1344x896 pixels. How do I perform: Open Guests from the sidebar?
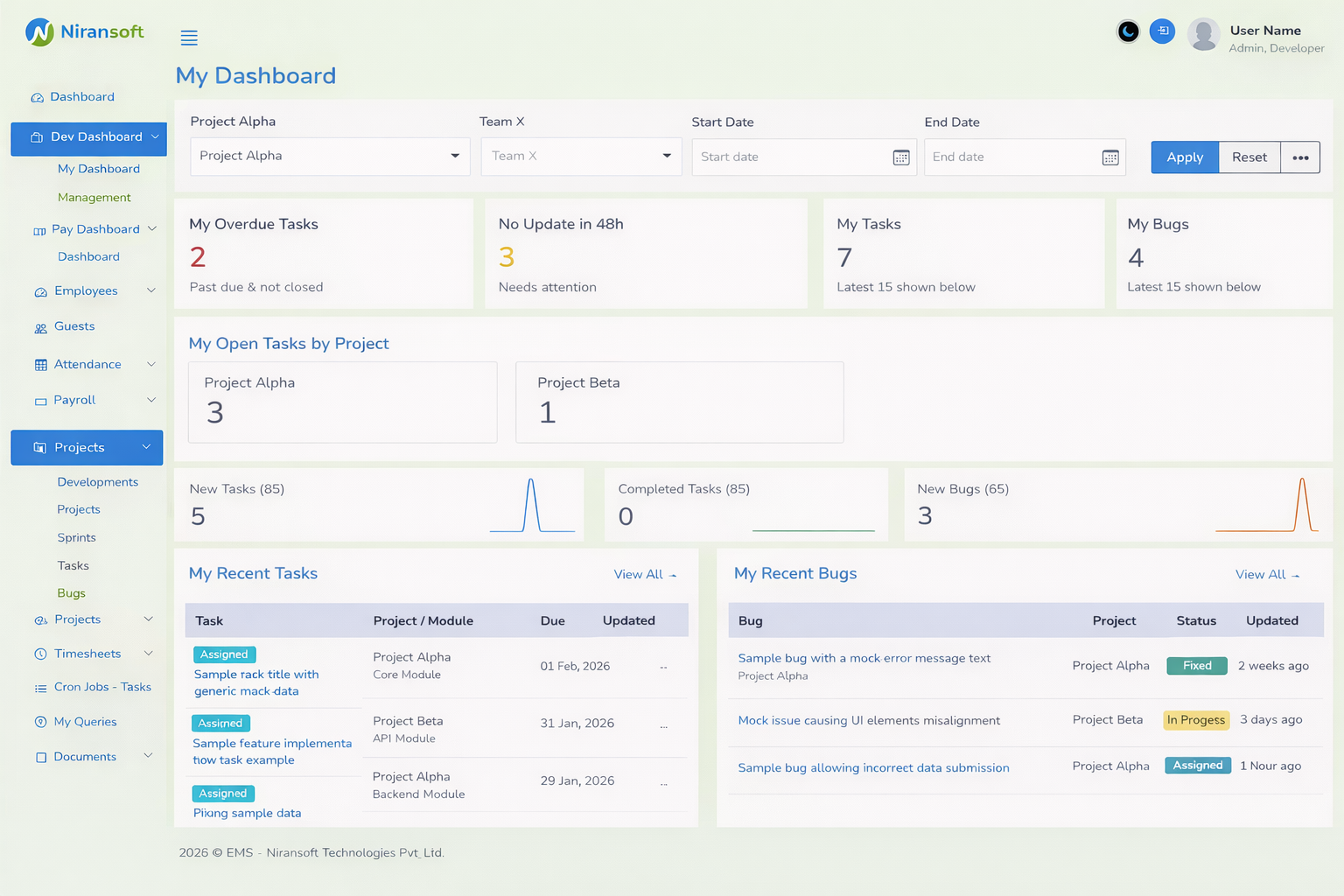(x=74, y=326)
